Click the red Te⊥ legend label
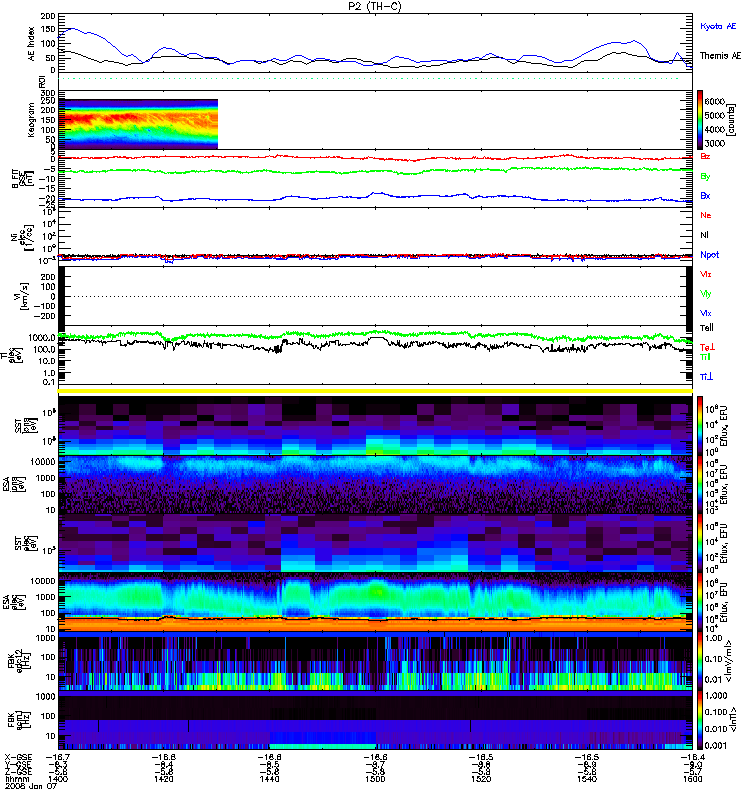Viewport: 750px width, 800px height. tap(707, 347)
